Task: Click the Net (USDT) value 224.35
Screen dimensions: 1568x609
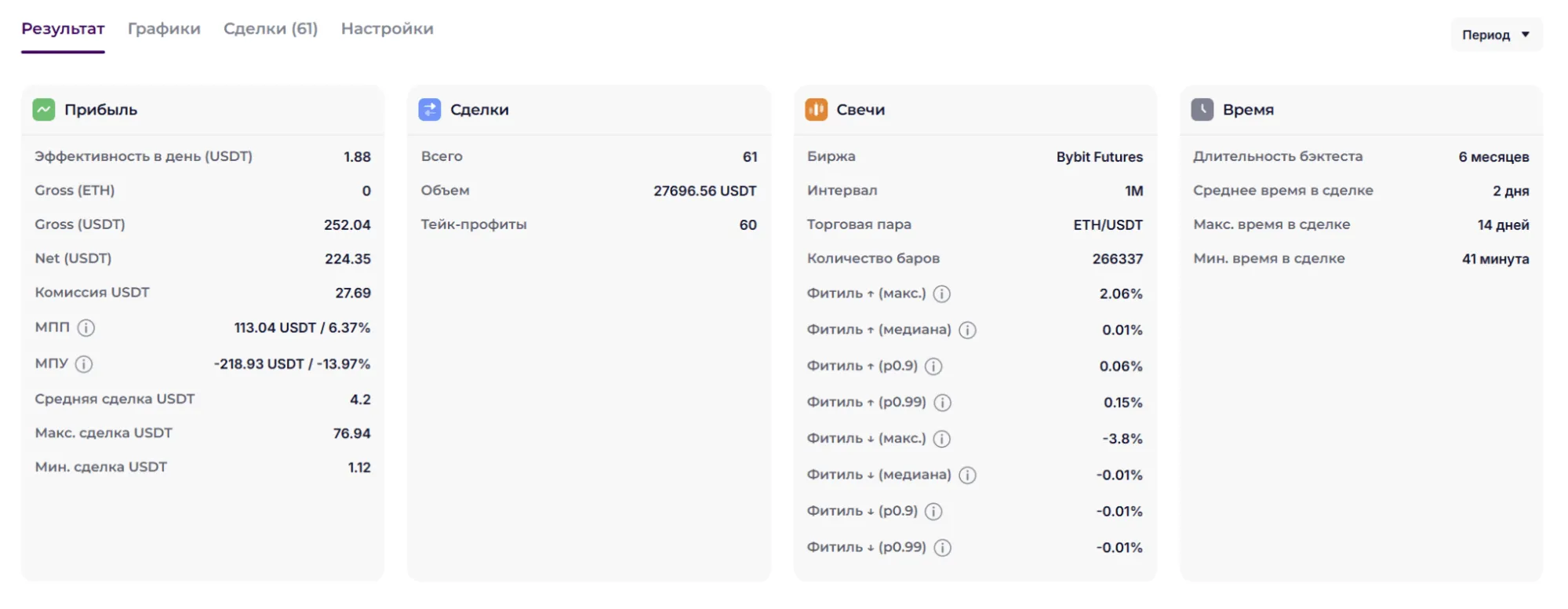Action: pyautogui.click(x=347, y=259)
